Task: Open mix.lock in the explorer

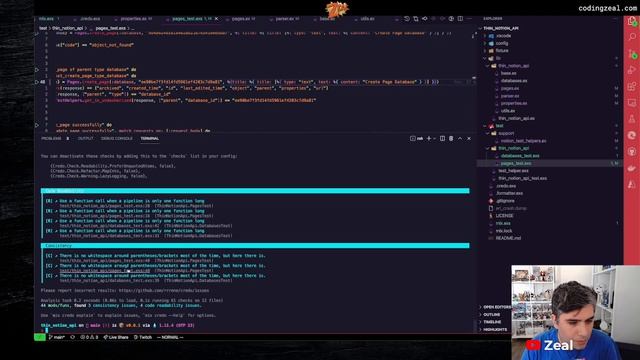Action: point(504,231)
